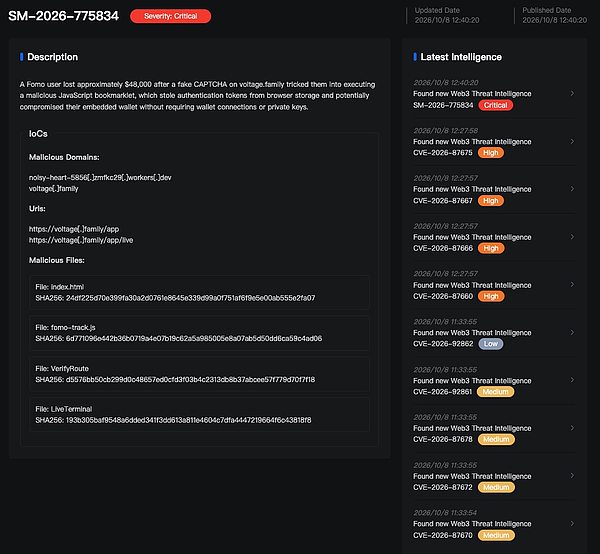Viewport: 600px width, 554px height.
Task: Click the CVE-2026-87667 identifier text
Action: tap(443, 201)
